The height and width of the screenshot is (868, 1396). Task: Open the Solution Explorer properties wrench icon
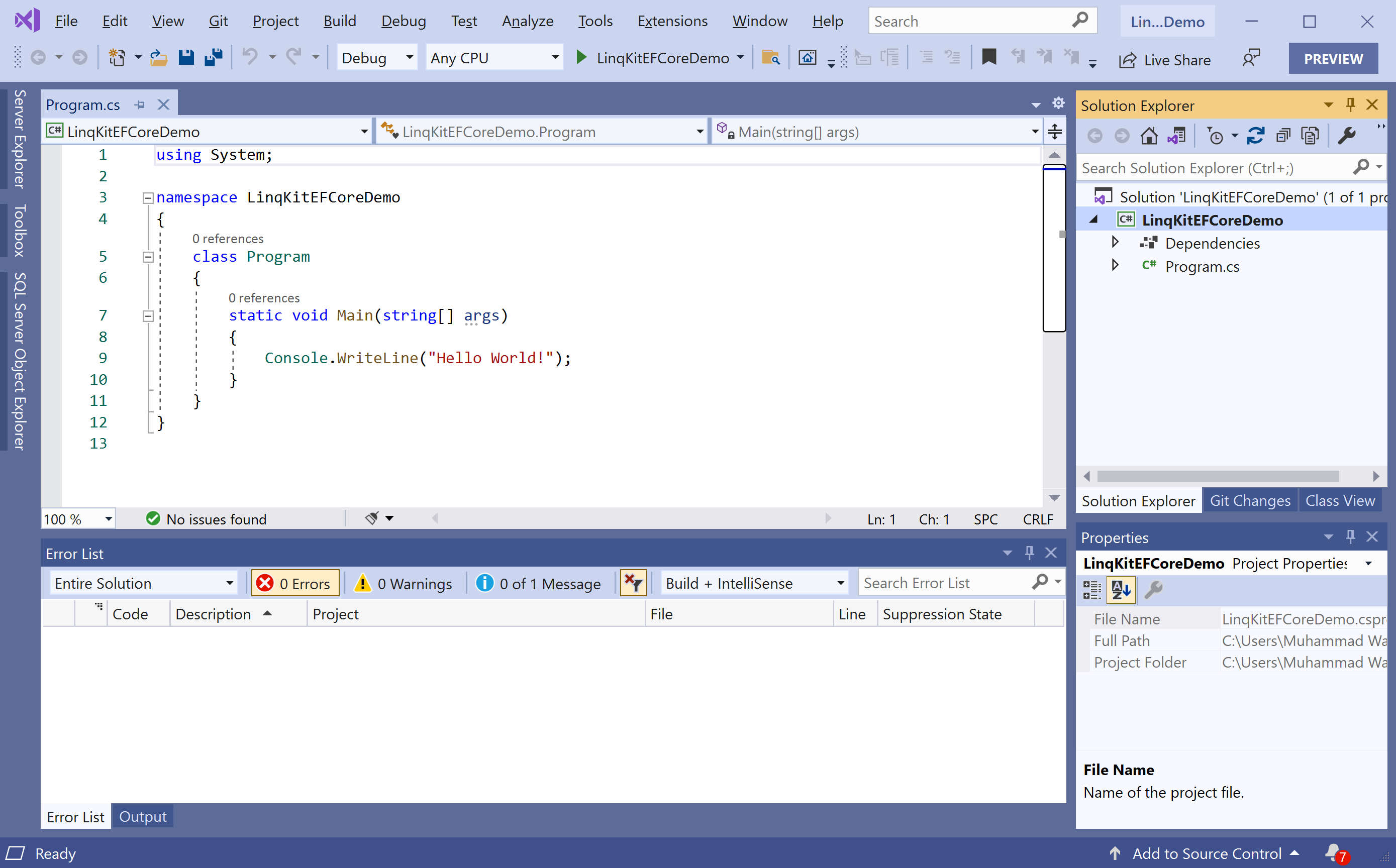pos(1346,136)
